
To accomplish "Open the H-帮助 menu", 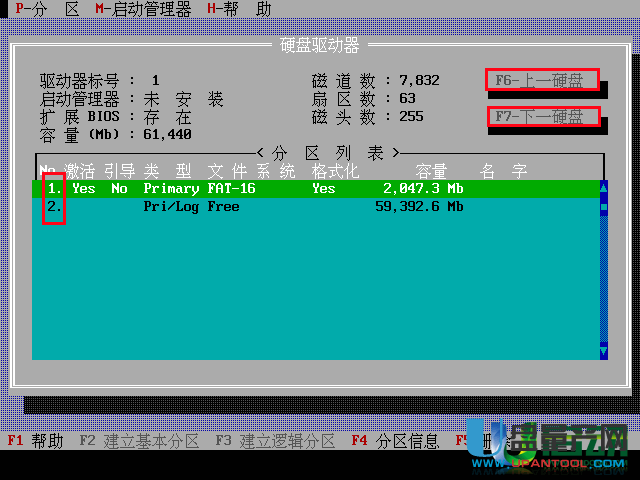I will pos(238,9).
